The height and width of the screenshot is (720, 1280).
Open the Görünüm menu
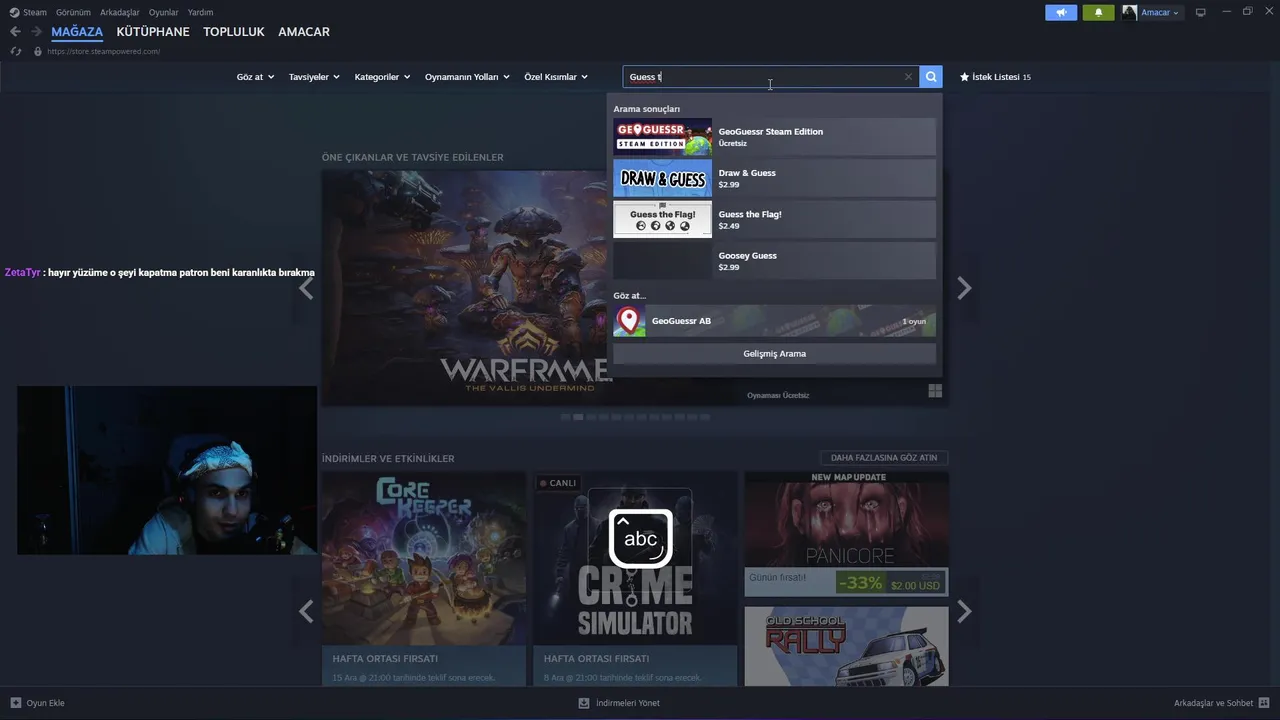tap(73, 12)
